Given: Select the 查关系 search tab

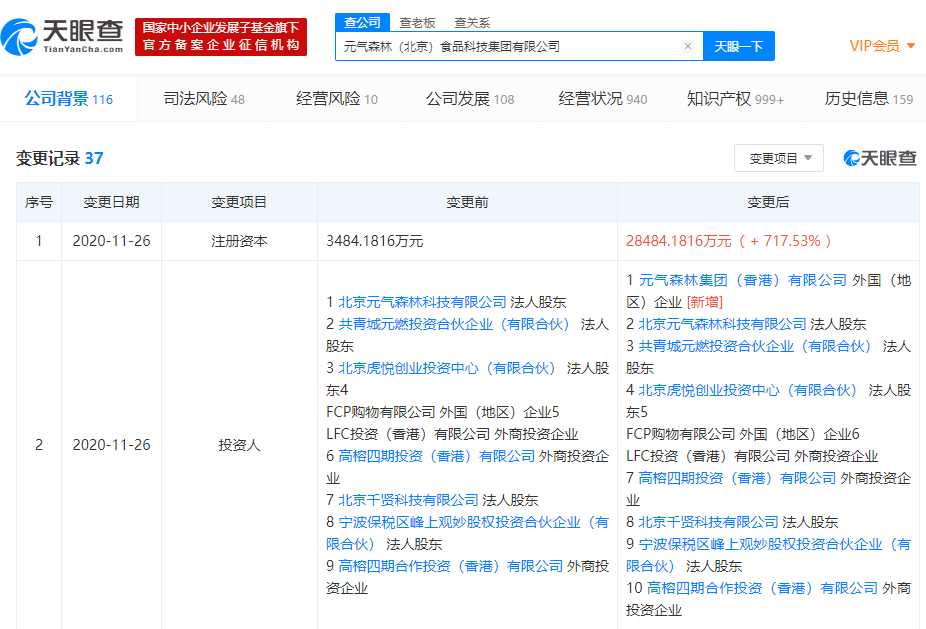Looking at the screenshot, I should [471, 22].
